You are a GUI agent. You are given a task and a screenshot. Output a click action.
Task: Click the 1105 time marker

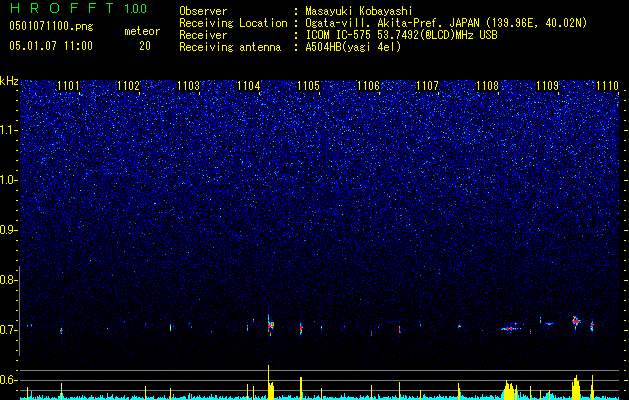point(308,86)
